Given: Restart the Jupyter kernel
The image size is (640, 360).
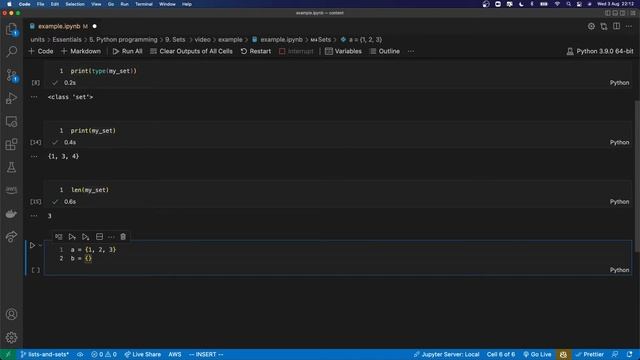Looking at the screenshot, I should pyautogui.click(x=256, y=51).
